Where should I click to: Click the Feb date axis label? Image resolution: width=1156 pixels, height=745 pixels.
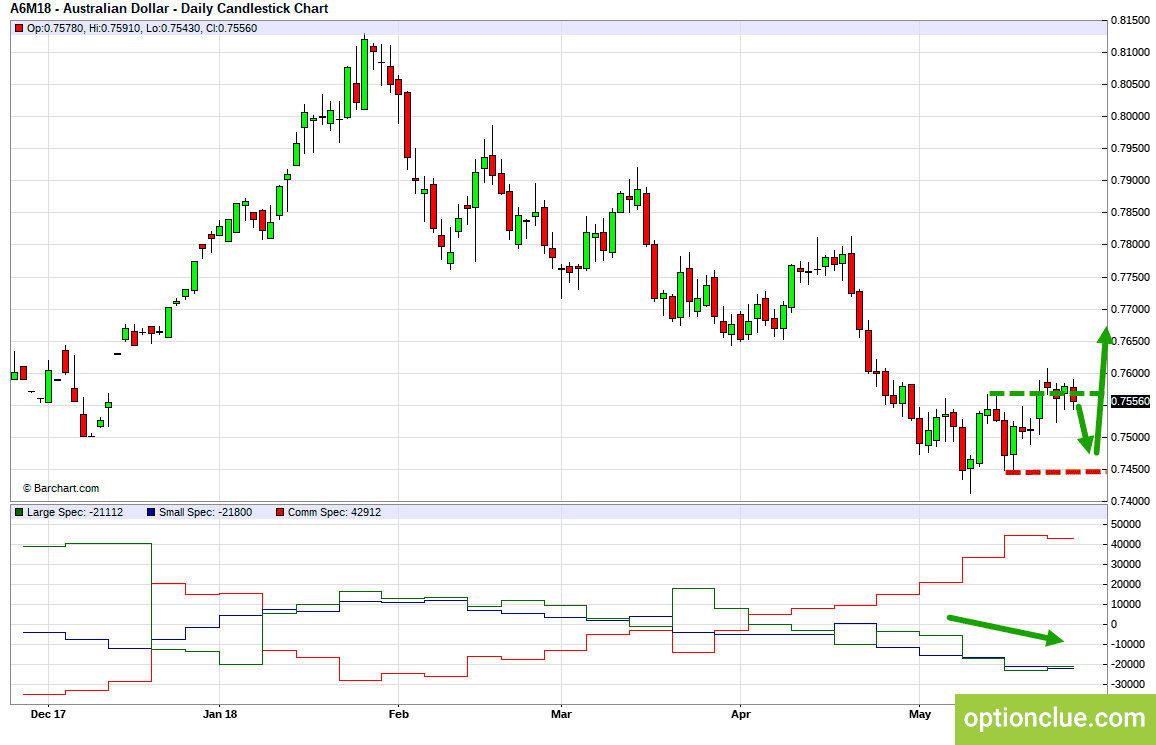[x=399, y=714]
